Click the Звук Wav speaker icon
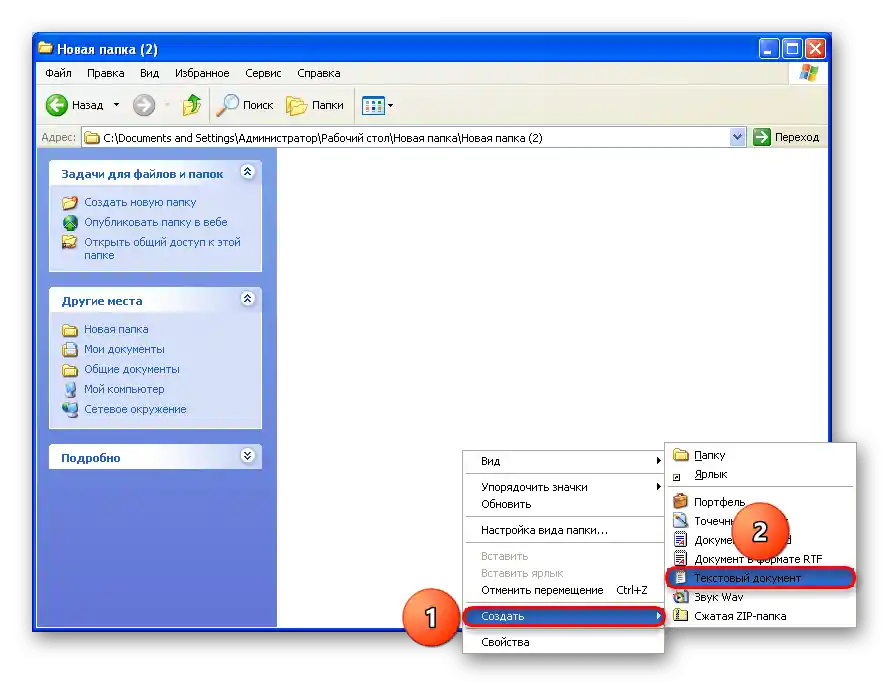Image resolution: width=889 pixels, height=686 pixels. click(x=680, y=596)
